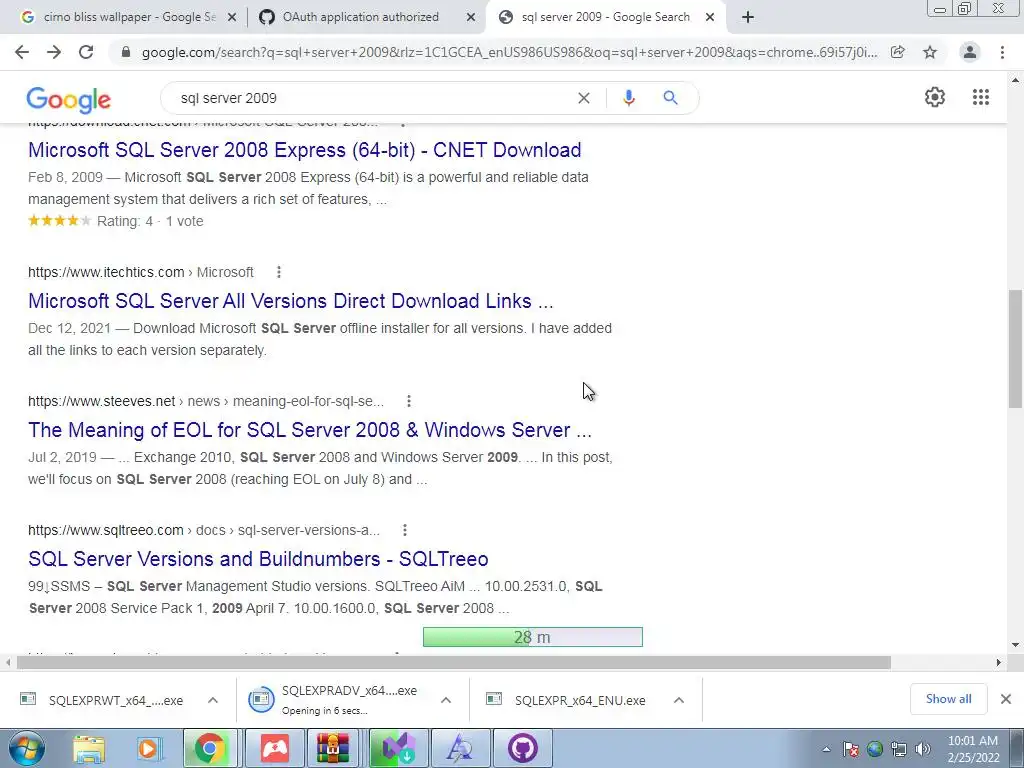The height and width of the screenshot is (768, 1024).
Task: Close the sql server 2009 tab
Action: (710, 18)
